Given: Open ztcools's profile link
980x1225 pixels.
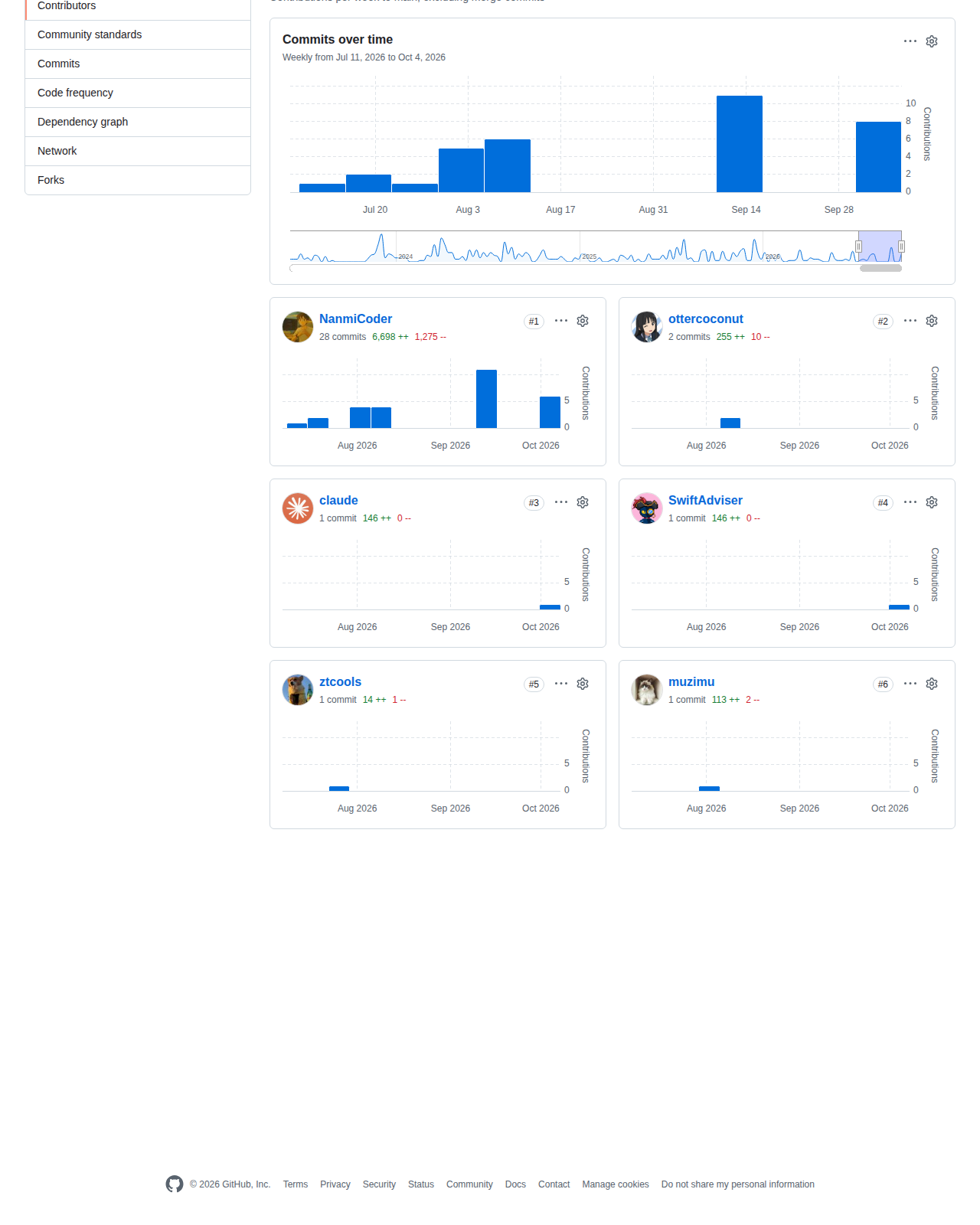Looking at the screenshot, I should click(340, 682).
